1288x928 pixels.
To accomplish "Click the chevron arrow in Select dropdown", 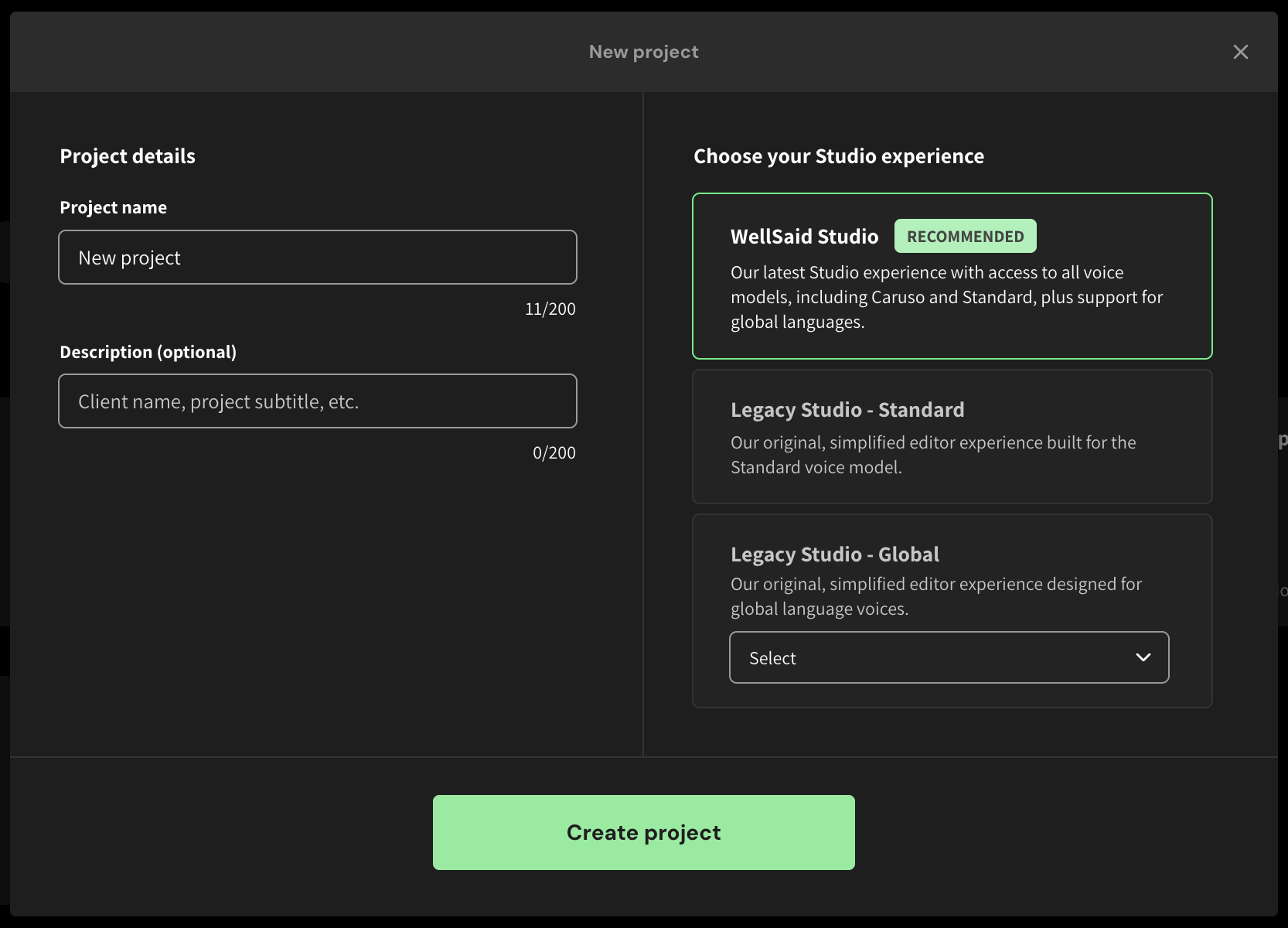I will (1143, 658).
